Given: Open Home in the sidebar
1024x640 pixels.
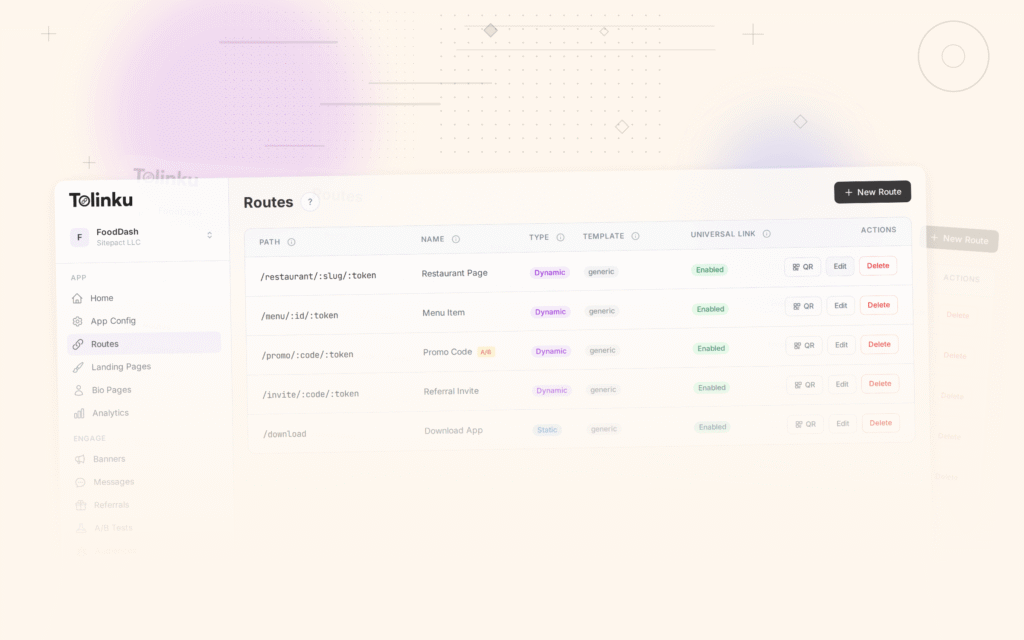Looking at the screenshot, I should point(101,298).
